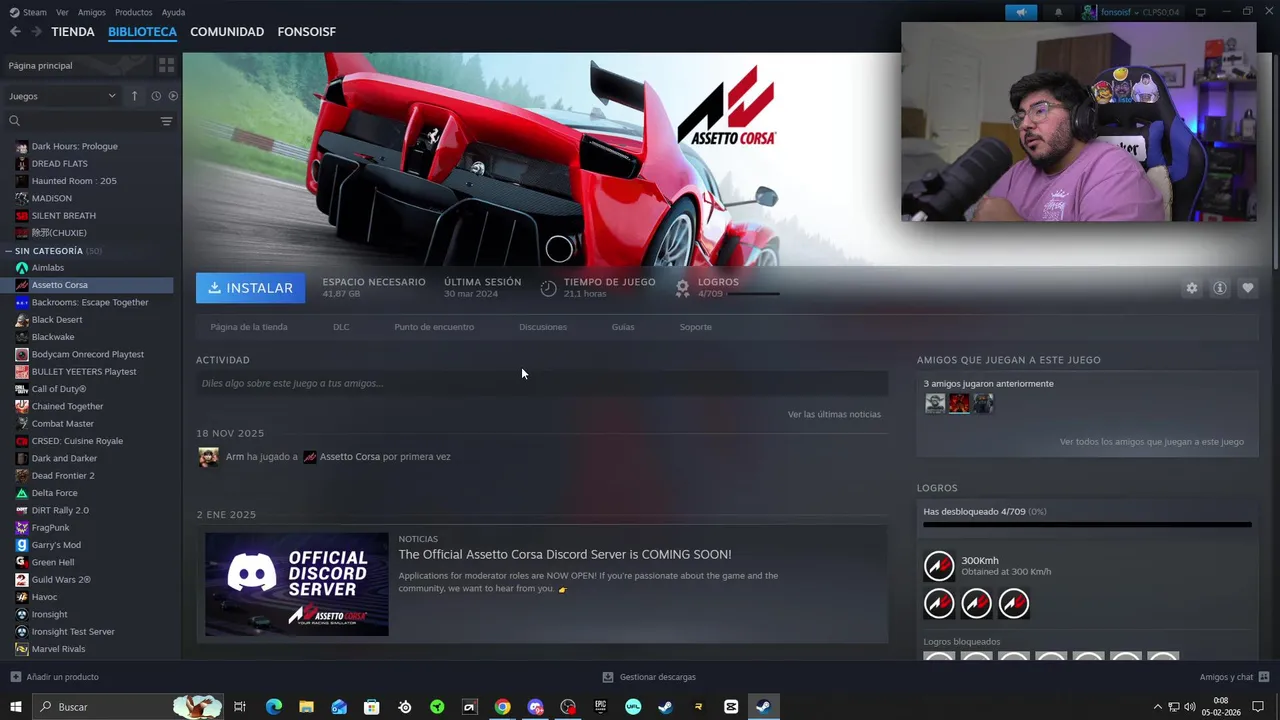Open the download manager icon
The height and width of the screenshot is (720, 1280).
[607, 677]
